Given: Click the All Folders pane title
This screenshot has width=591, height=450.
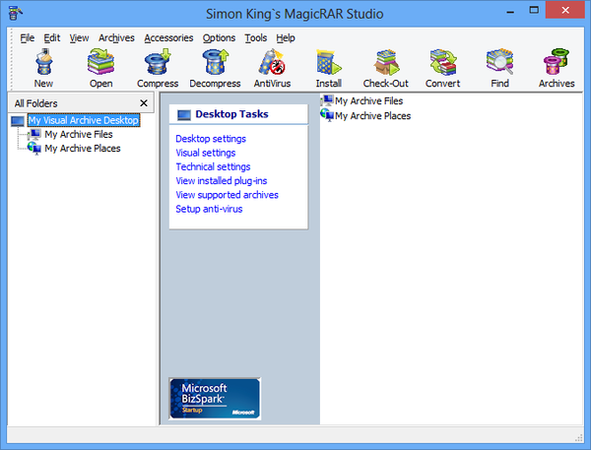Looking at the screenshot, I should [x=36, y=103].
